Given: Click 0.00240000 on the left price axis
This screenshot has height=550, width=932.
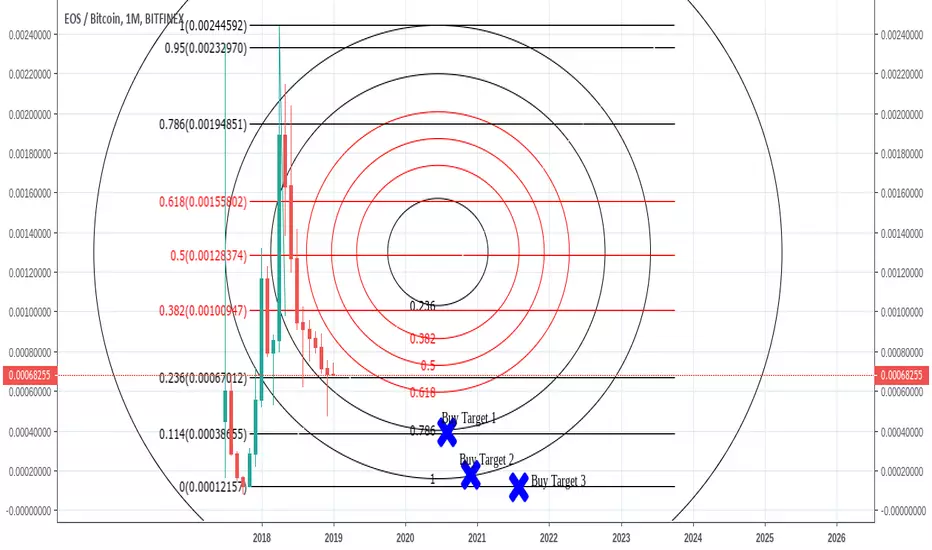Looking at the screenshot, I should [x=30, y=35].
